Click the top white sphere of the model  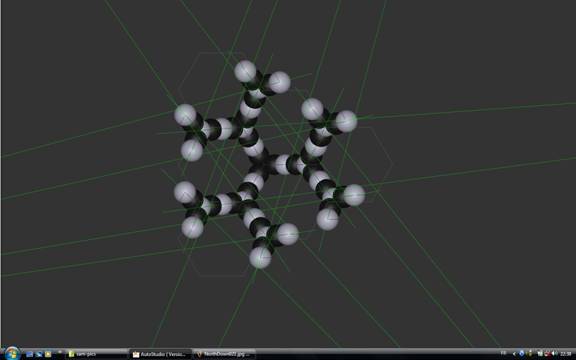245,71
